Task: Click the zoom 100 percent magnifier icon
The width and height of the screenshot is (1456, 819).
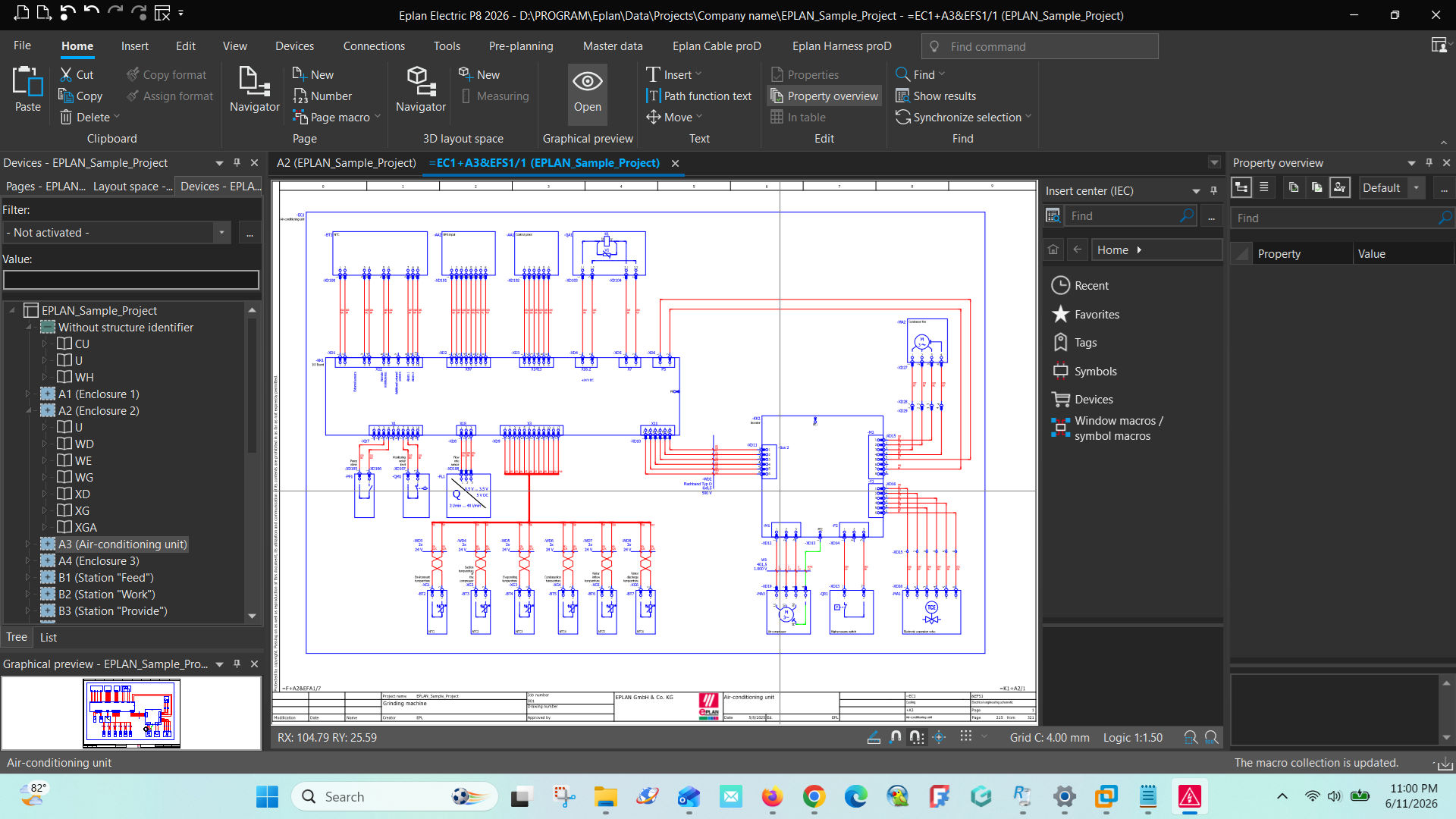Action: click(1212, 737)
